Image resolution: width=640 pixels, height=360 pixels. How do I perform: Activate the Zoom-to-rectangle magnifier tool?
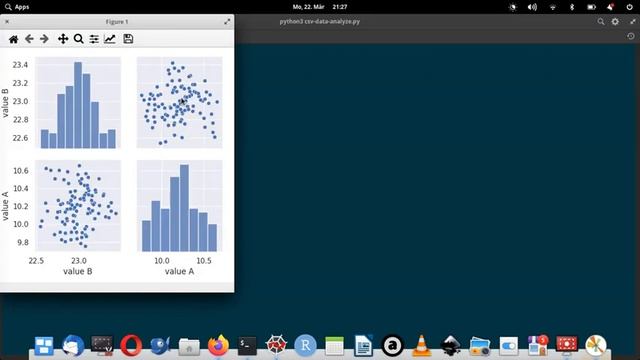tap(79, 39)
